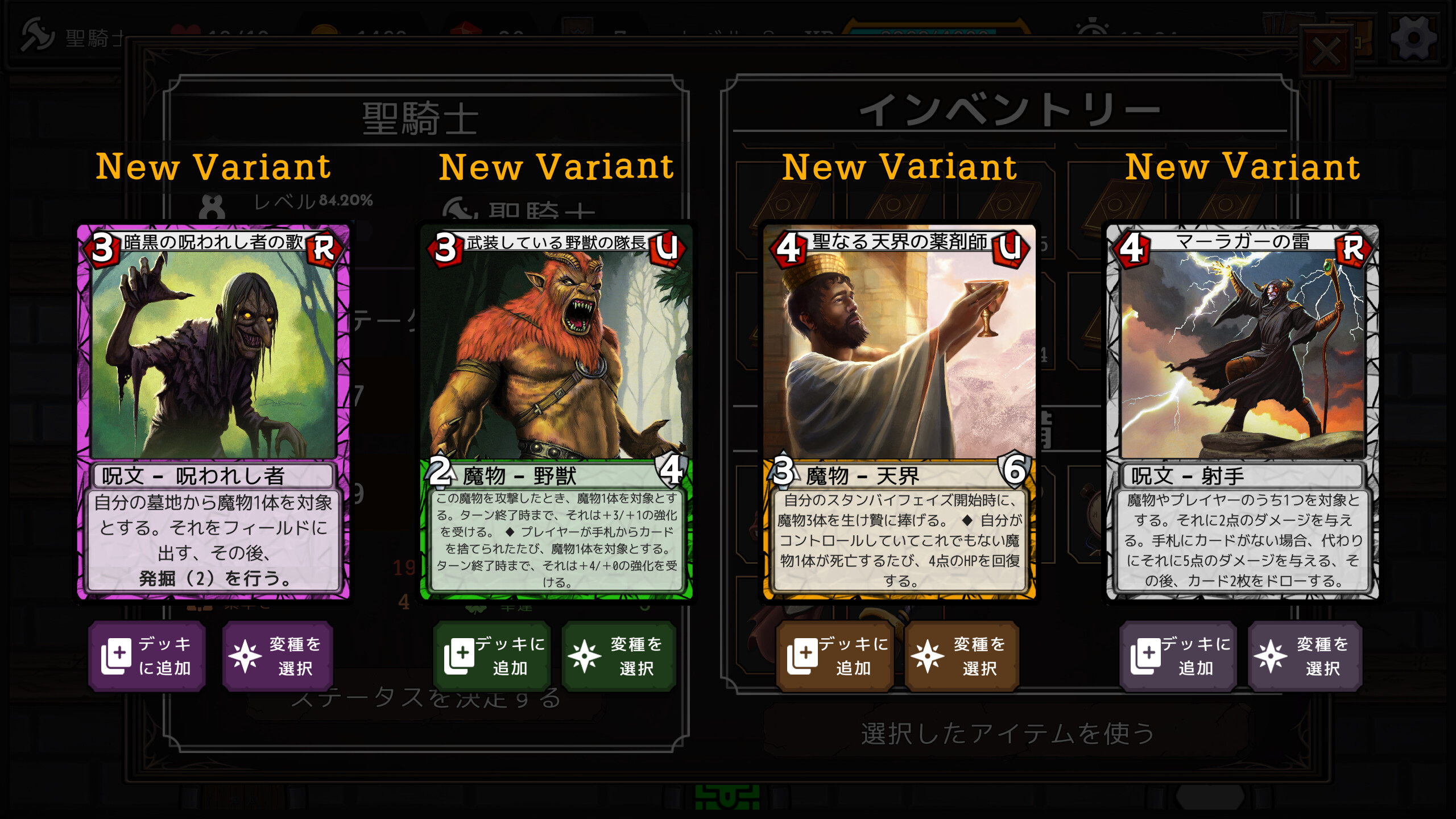The height and width of the screenshot is (819, 1456).
Task: Click the 暗黒の呪われし者の歌 card artwork
Action: [x=213, y=355]
